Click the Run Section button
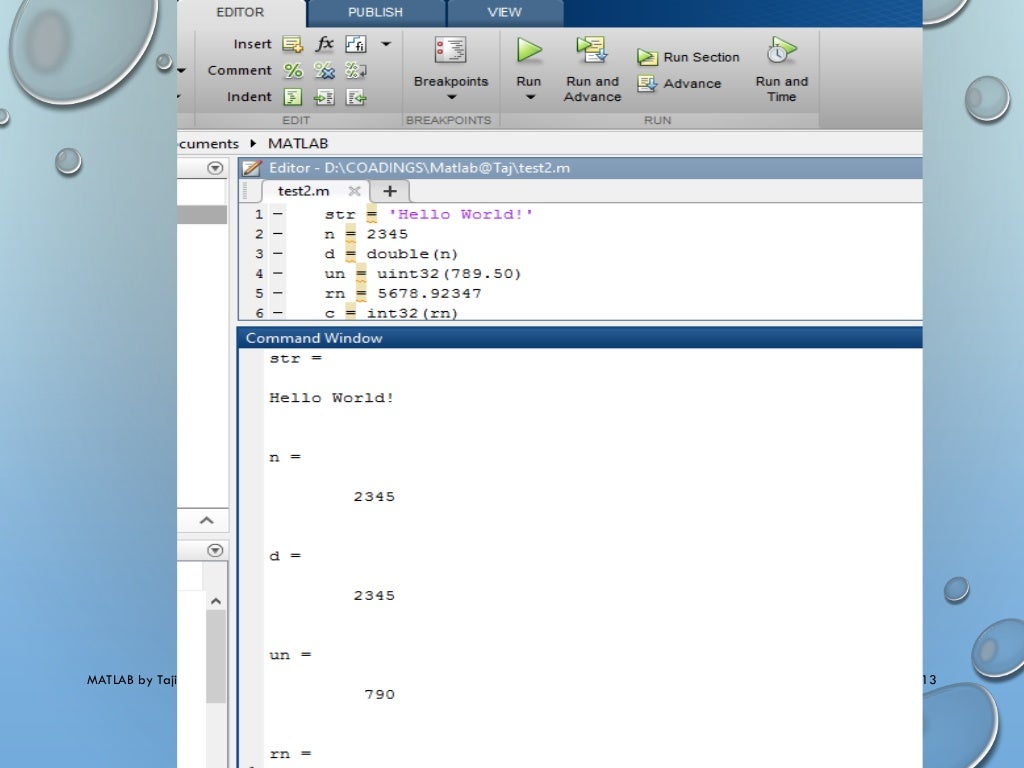The width and height of the screenshot is (1024, 768). 690,58
